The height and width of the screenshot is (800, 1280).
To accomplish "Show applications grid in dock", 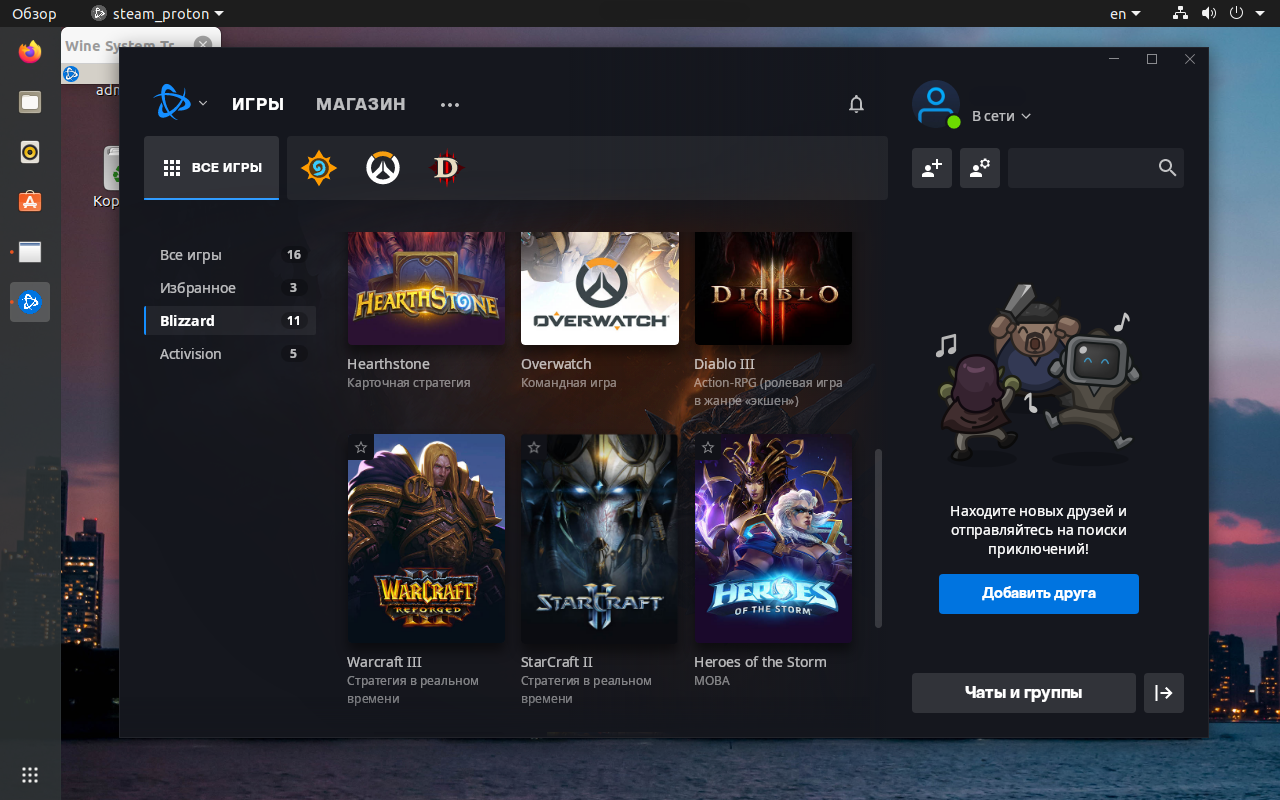I will pos(30,774).
